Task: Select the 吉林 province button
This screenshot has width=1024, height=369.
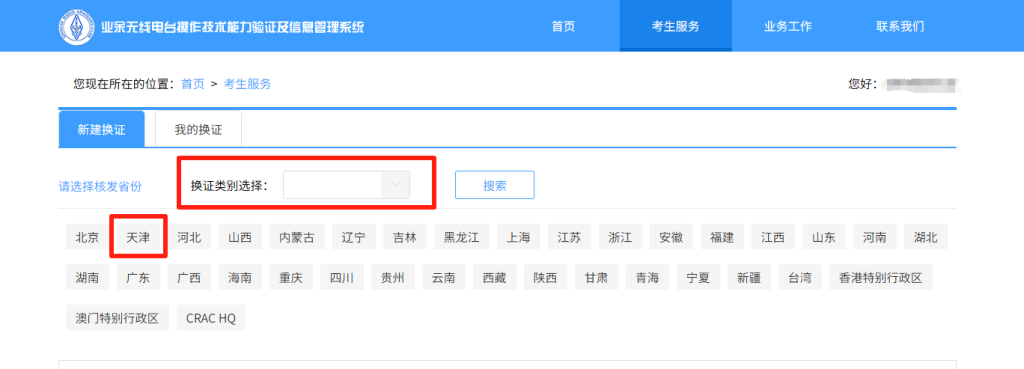Action: click(404, 237)
